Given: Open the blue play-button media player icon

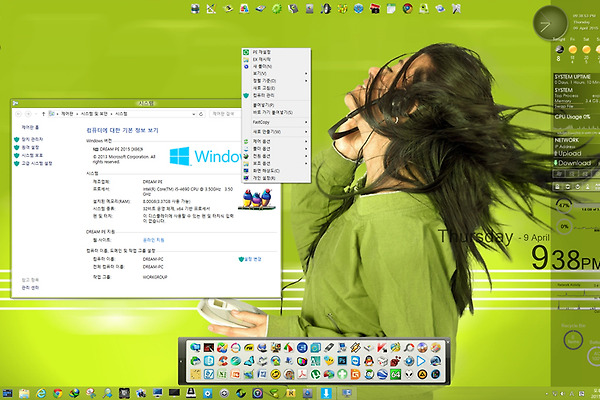Looking at the screenshot, I should click(x=422, y=359).
